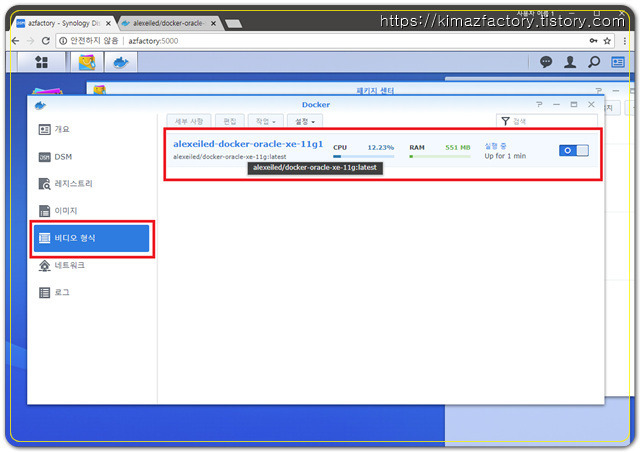Click the Up for 1 min status
The width and height of the screenshot is (640, 452).
coord(505,156)
